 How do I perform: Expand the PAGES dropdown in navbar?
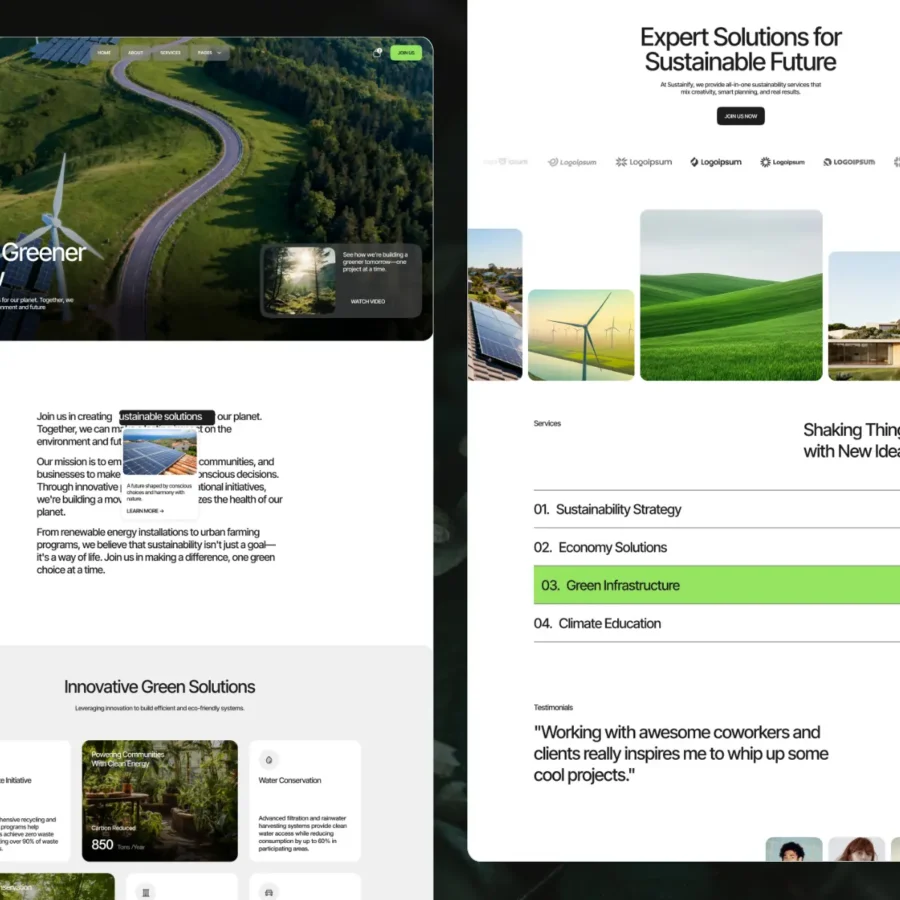210,53
